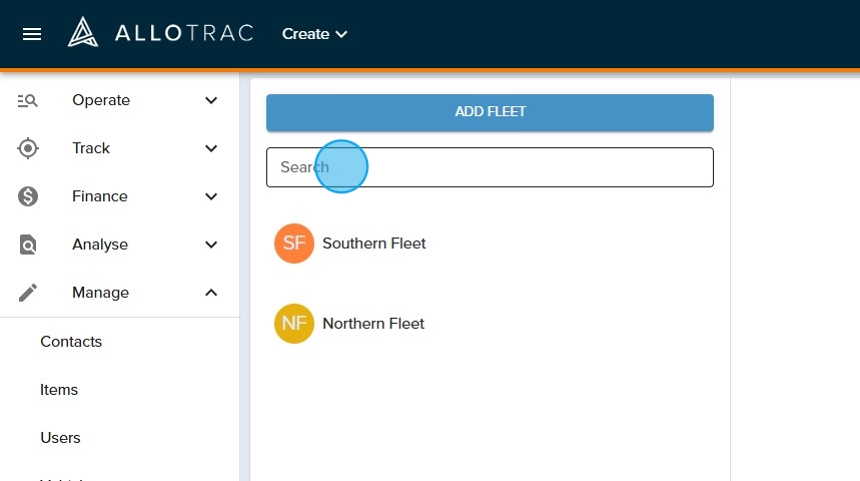Screen dimensions: 860x481
Task: Expand the Finance section chevron
Action: (x=211, y=196)
